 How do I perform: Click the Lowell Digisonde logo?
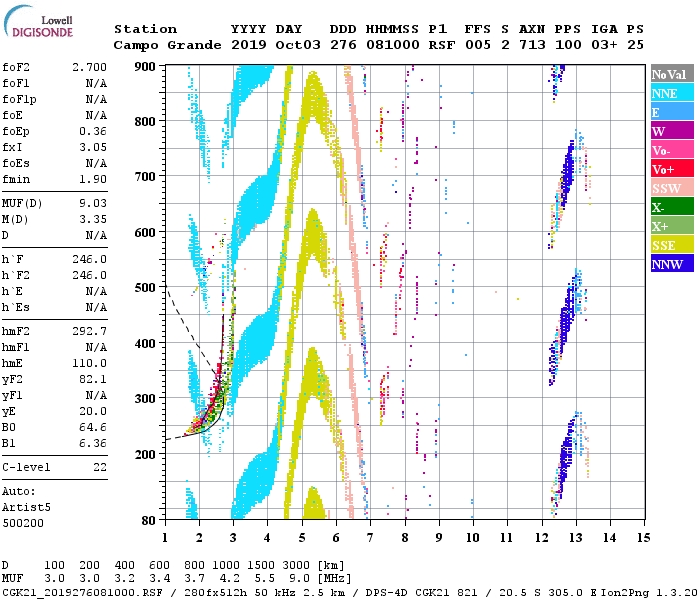tap(38, 21)
